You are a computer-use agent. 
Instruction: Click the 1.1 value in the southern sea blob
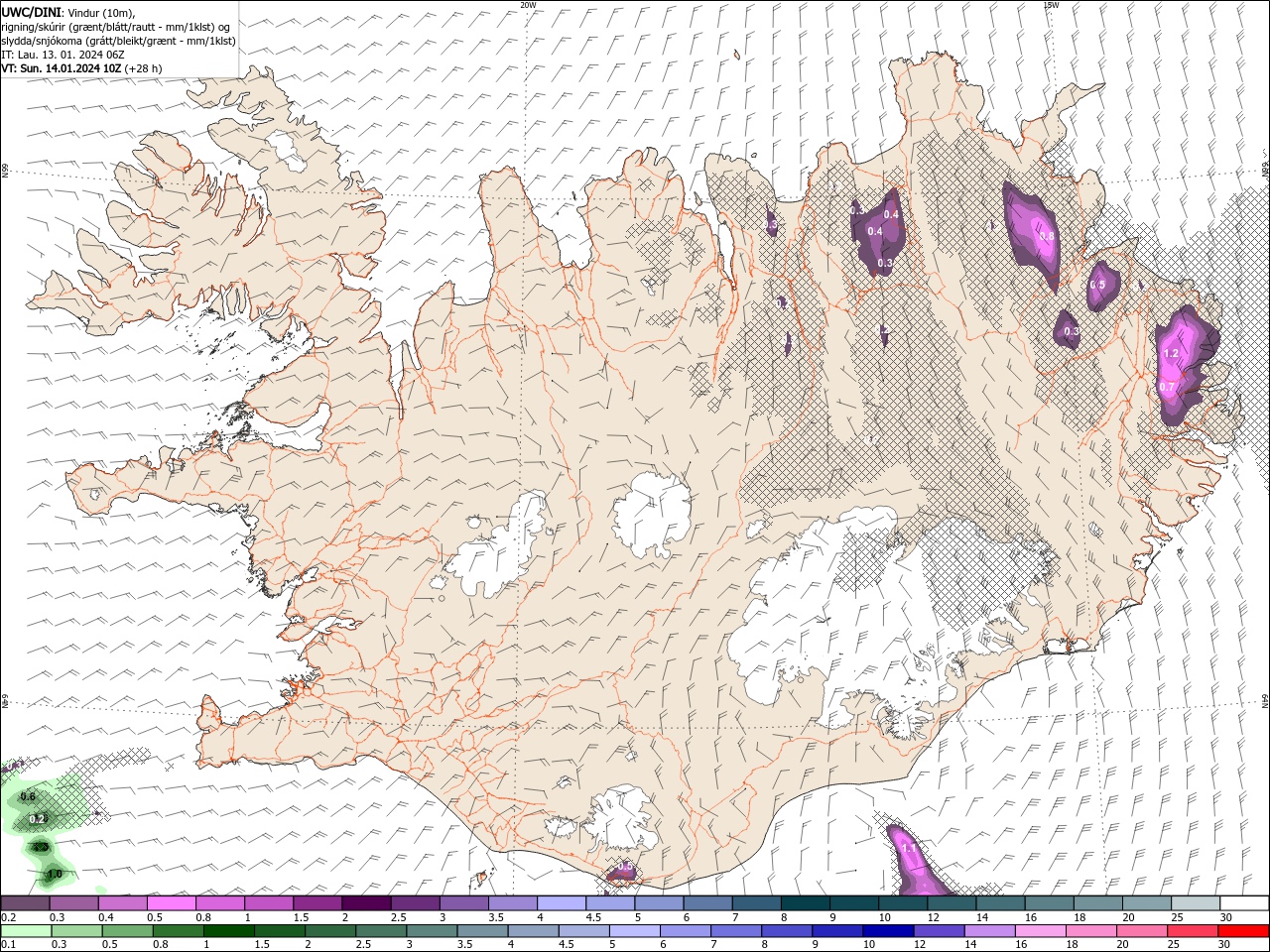[909, 849]
